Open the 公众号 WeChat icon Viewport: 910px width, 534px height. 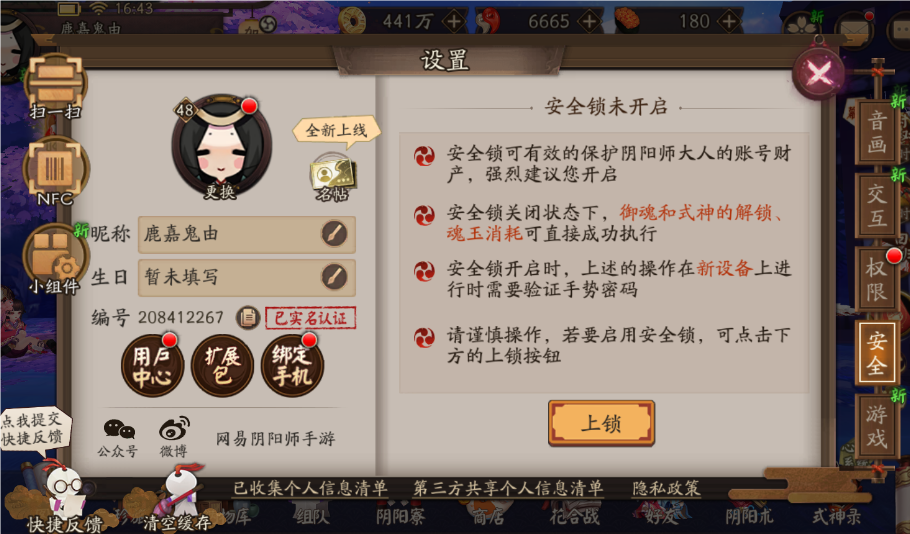[118, 437]
